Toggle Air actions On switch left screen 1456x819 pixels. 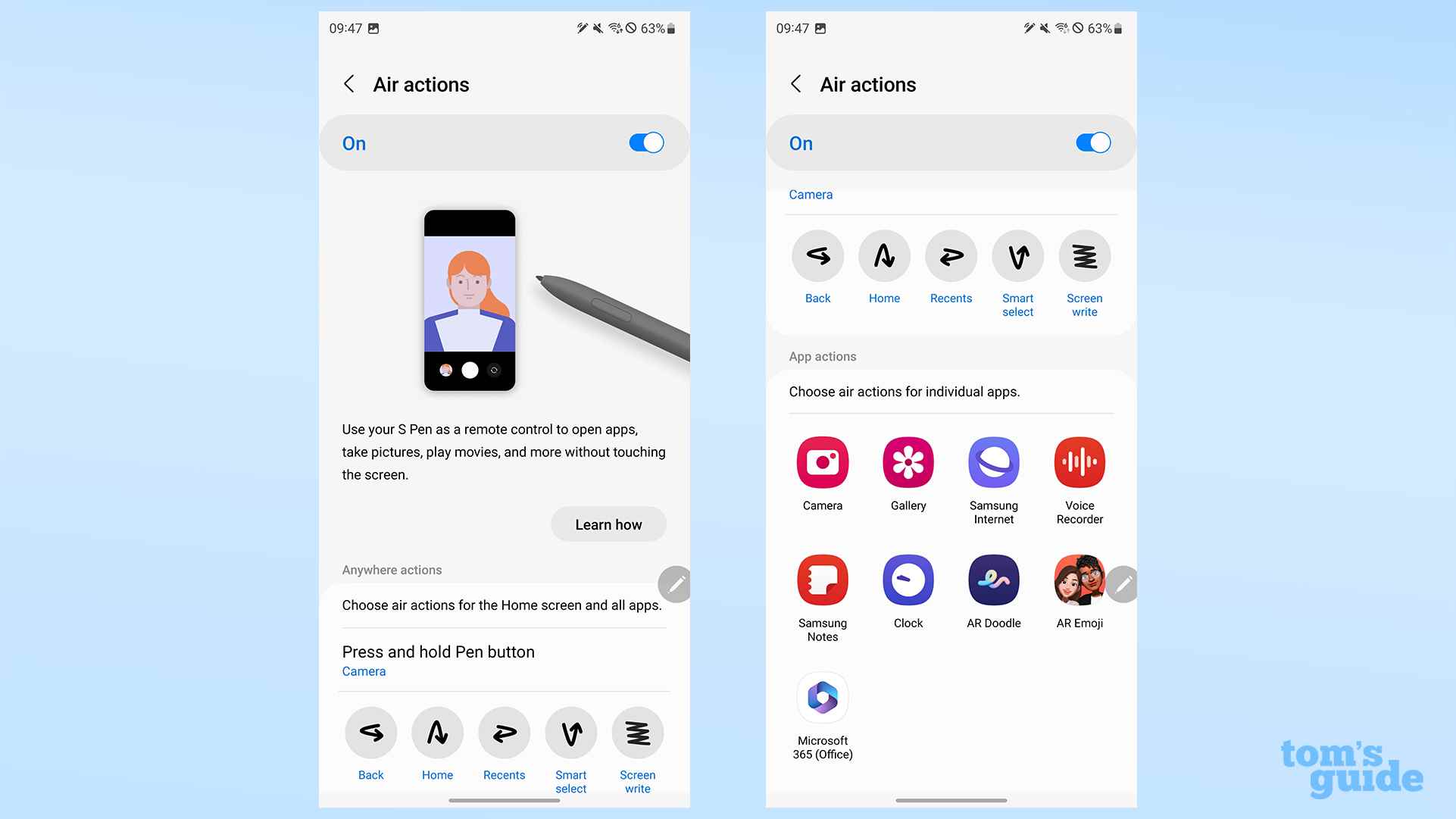[x=645, y=142]
